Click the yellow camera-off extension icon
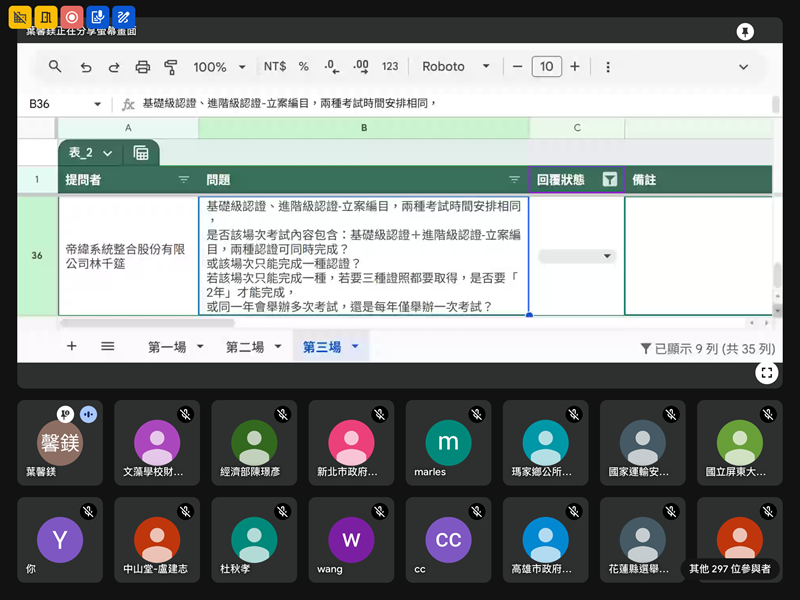 click(x=20, y=18)
